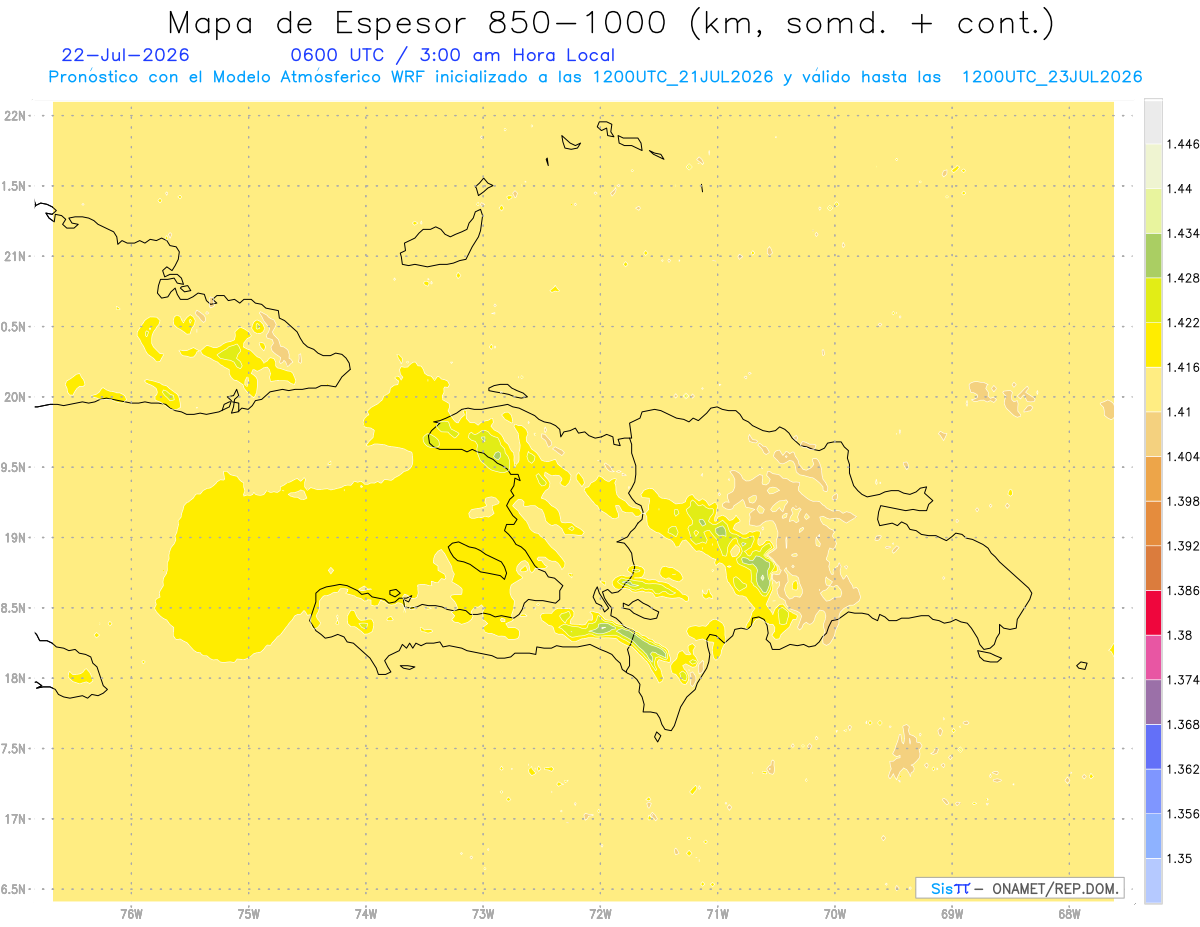
Task: Click the legend value 1.434
Action: pos(1183,233)
